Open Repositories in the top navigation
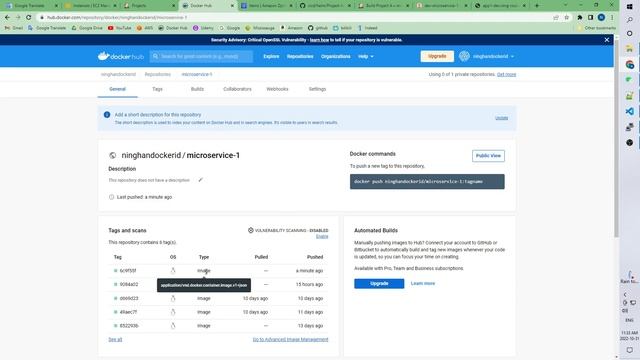The width and height of the screenshot is (640, 360). [x=300, y=56]
